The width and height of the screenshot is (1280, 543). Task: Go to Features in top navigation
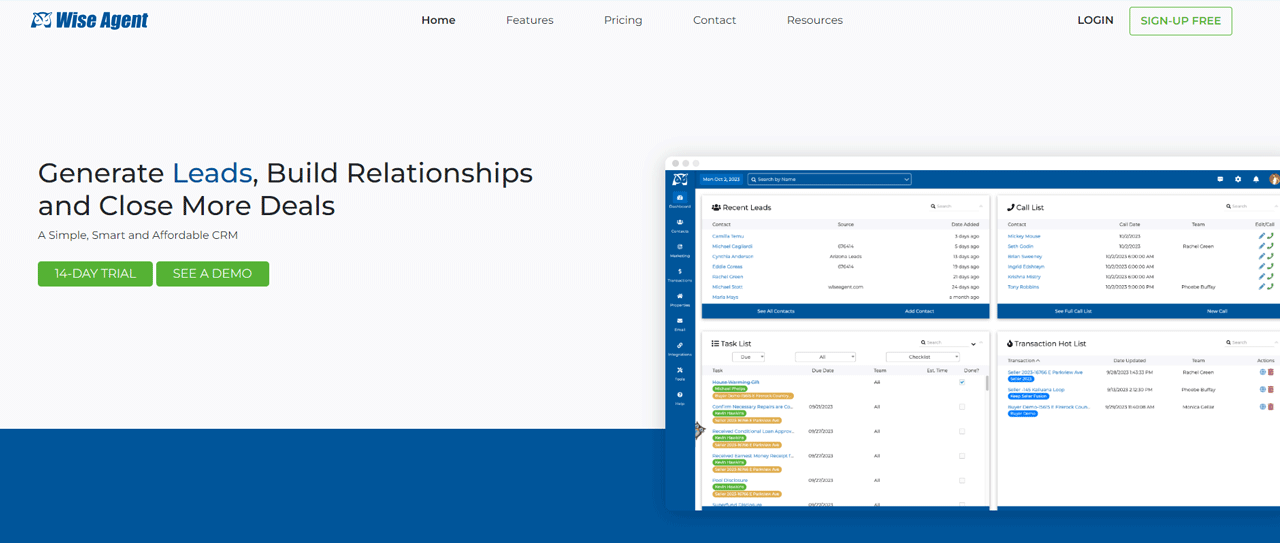pos(529,20)
